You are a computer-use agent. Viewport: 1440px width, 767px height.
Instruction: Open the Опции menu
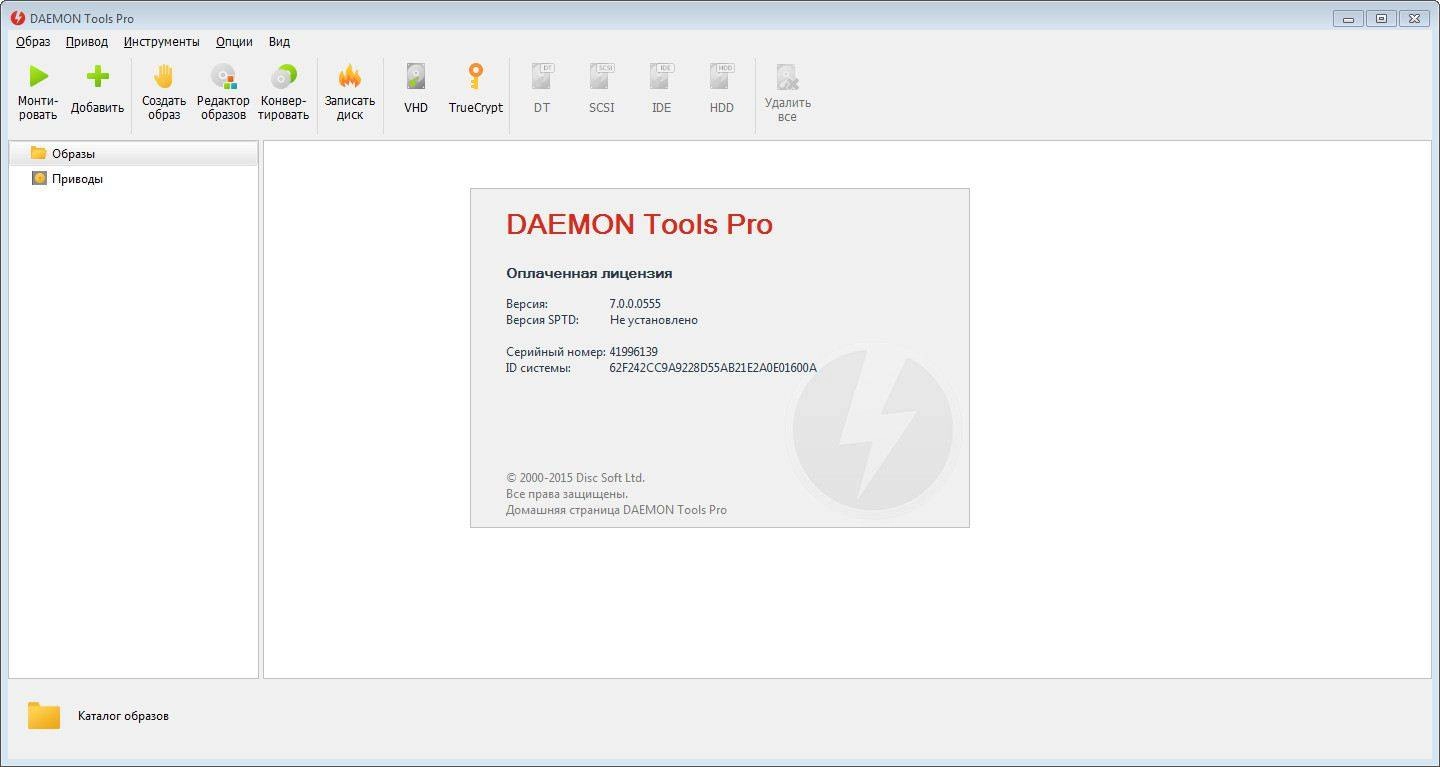[234, 42]
